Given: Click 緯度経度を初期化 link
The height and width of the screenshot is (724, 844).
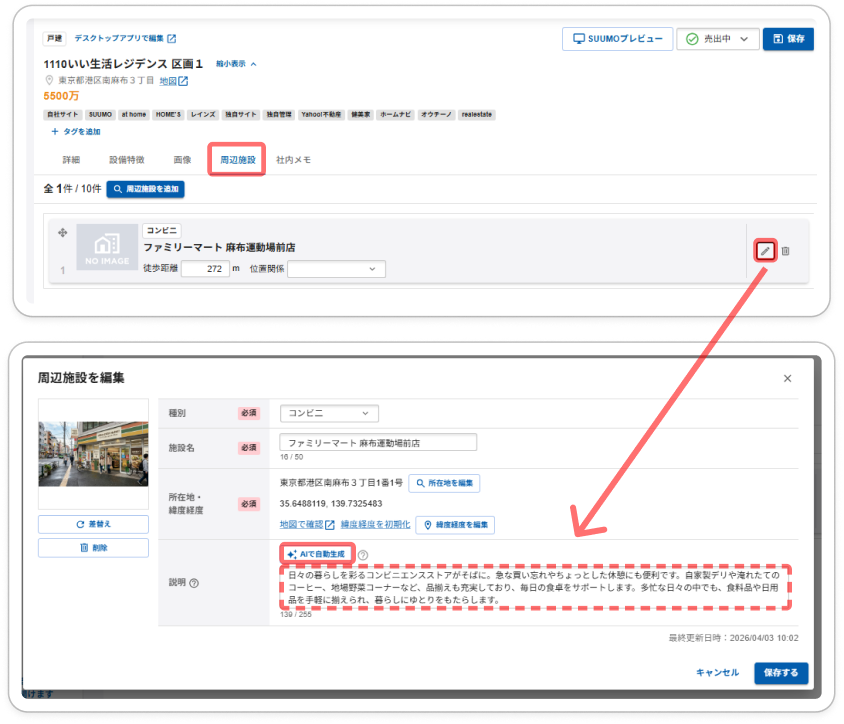Looking at the screenshot, I should coord(375,524).
